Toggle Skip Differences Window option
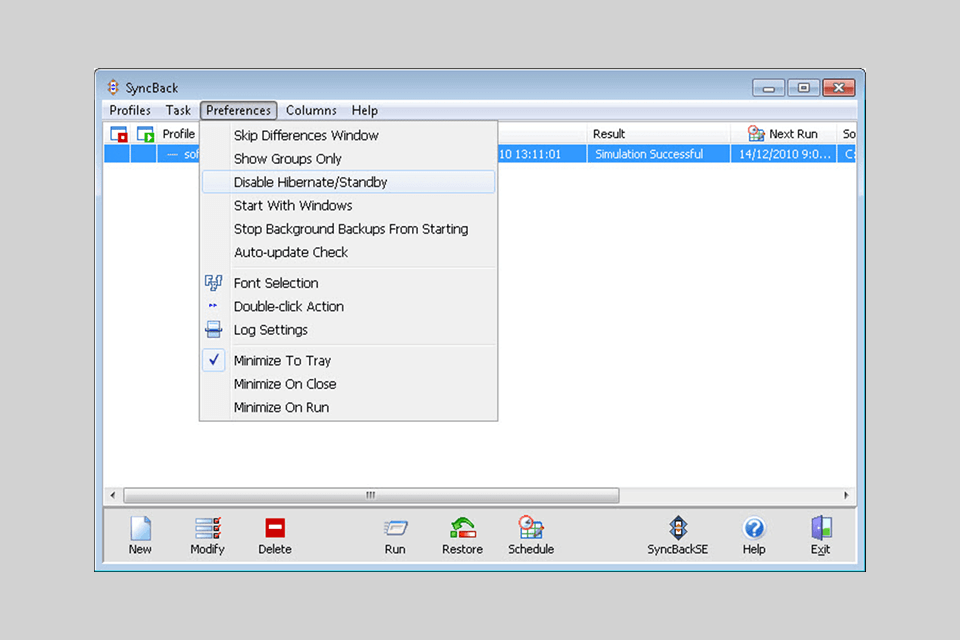This screenshot has width=960, height=640. (x=348, y=135)
